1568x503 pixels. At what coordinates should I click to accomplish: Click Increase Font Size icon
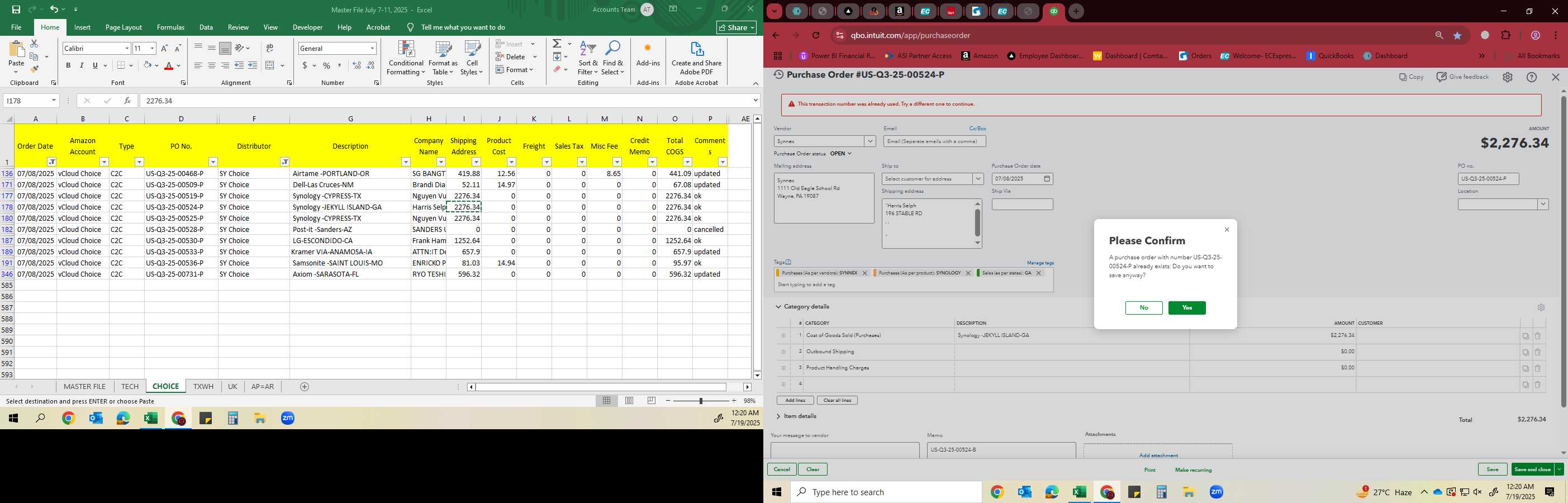[164, 48]
